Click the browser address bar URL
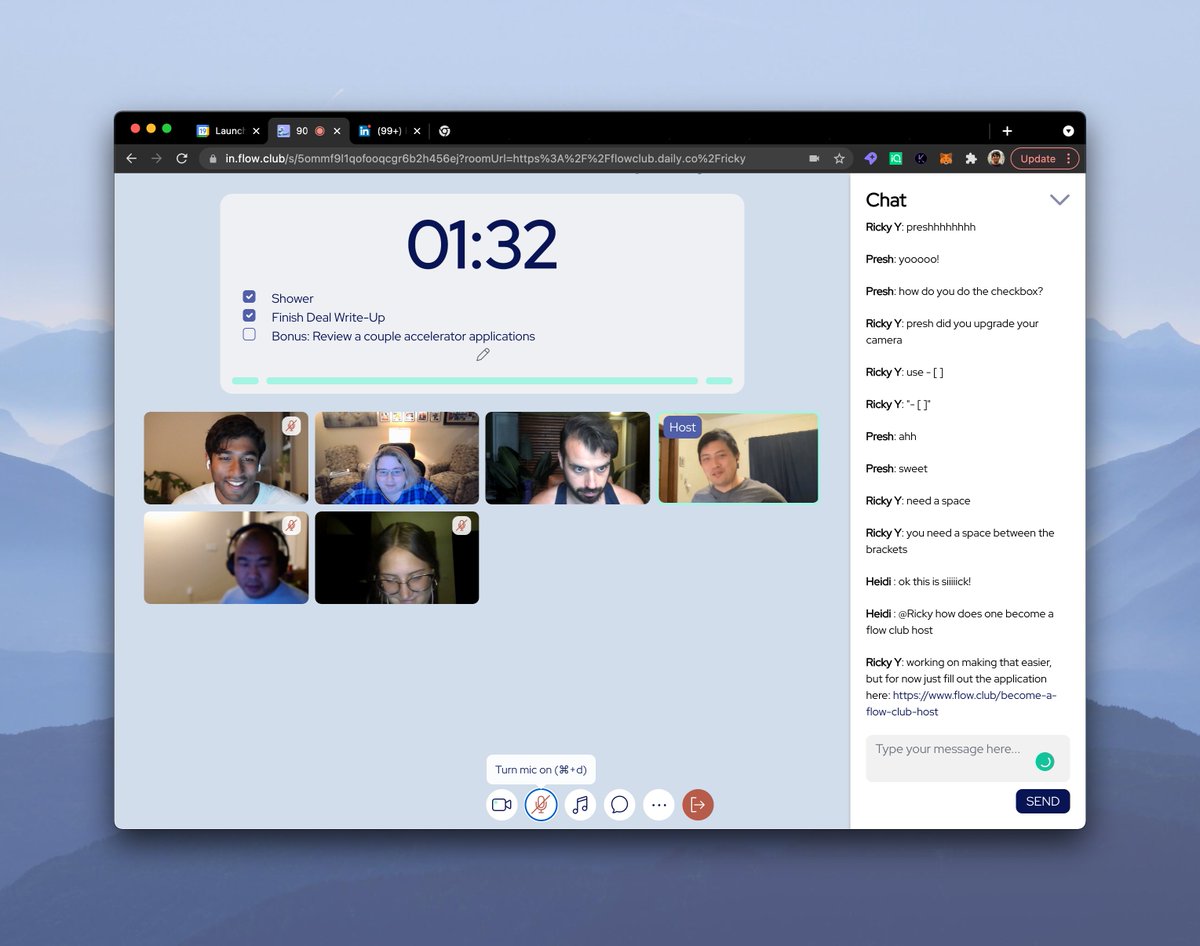This screenshot has width=1200, height=946. click(485, 158)
